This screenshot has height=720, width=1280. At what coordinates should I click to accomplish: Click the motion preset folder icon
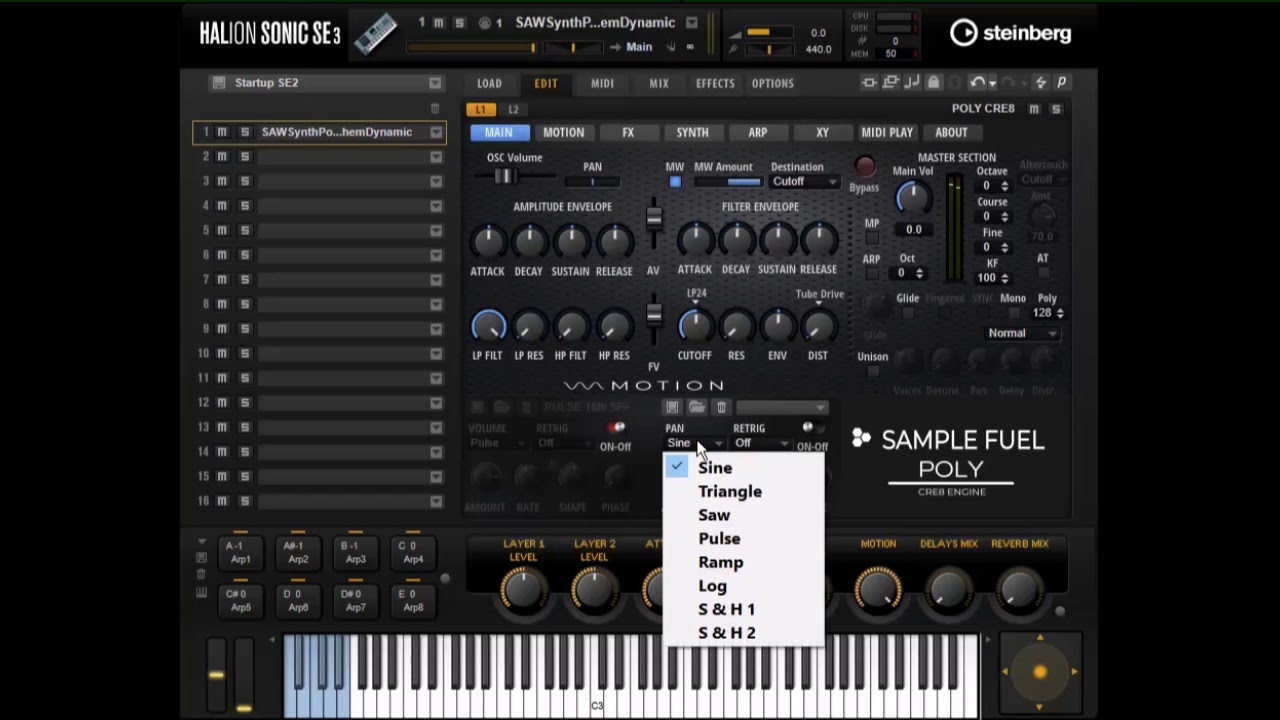(697, 407)
